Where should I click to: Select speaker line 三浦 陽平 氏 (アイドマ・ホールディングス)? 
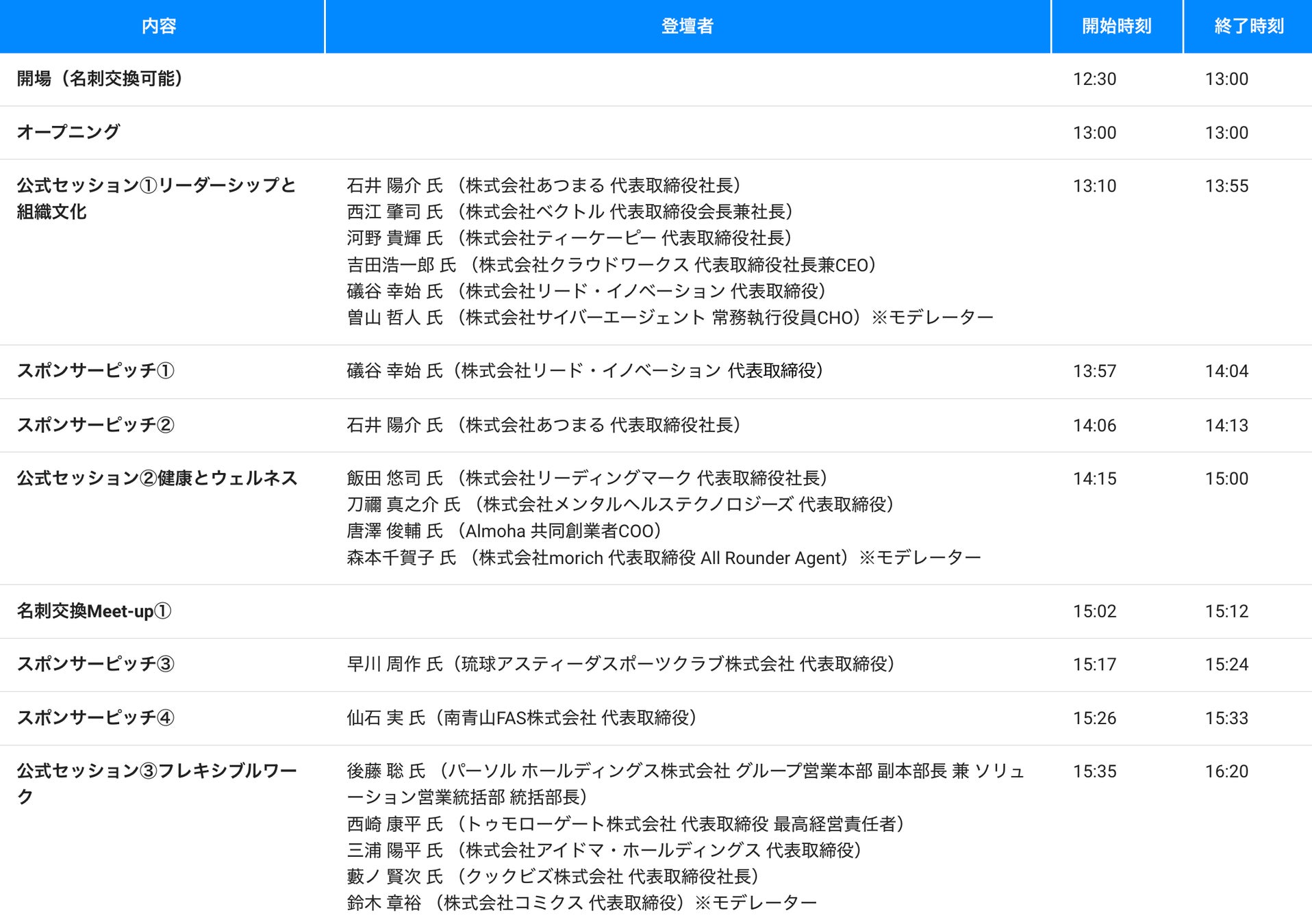coord(604,850)
